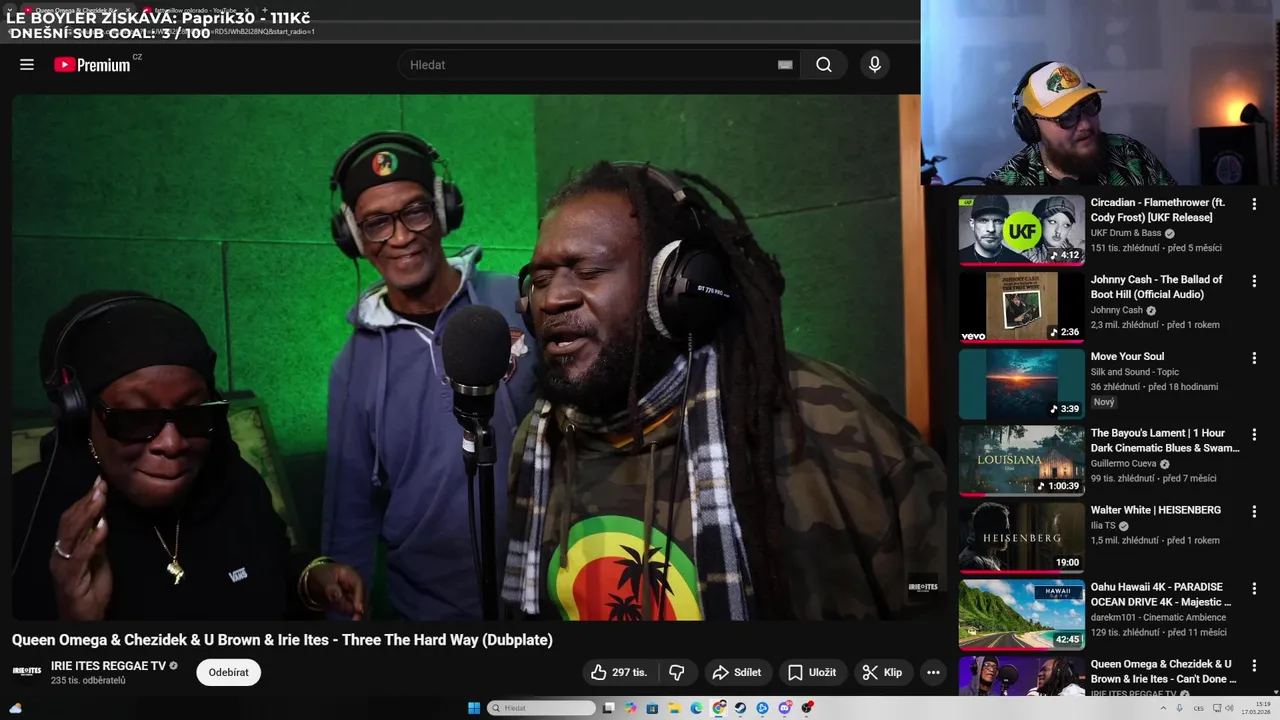Start voice search with the microphone
Screen dimensions: 1280x720
coord(875,65)
